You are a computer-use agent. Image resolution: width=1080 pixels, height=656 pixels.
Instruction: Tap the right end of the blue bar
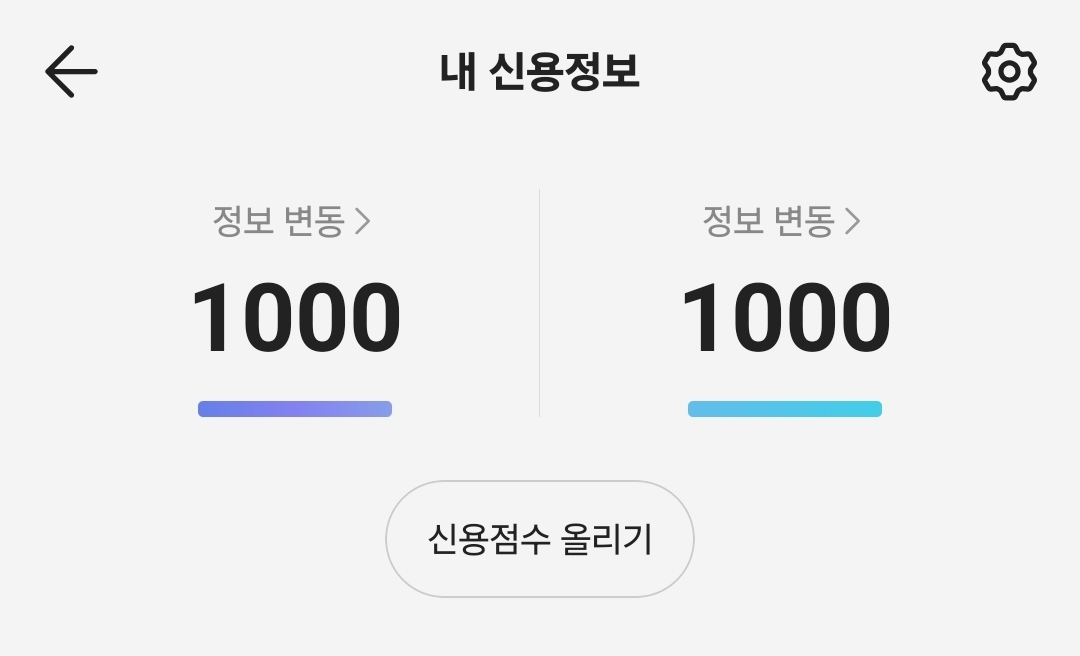tap(874, 409)
